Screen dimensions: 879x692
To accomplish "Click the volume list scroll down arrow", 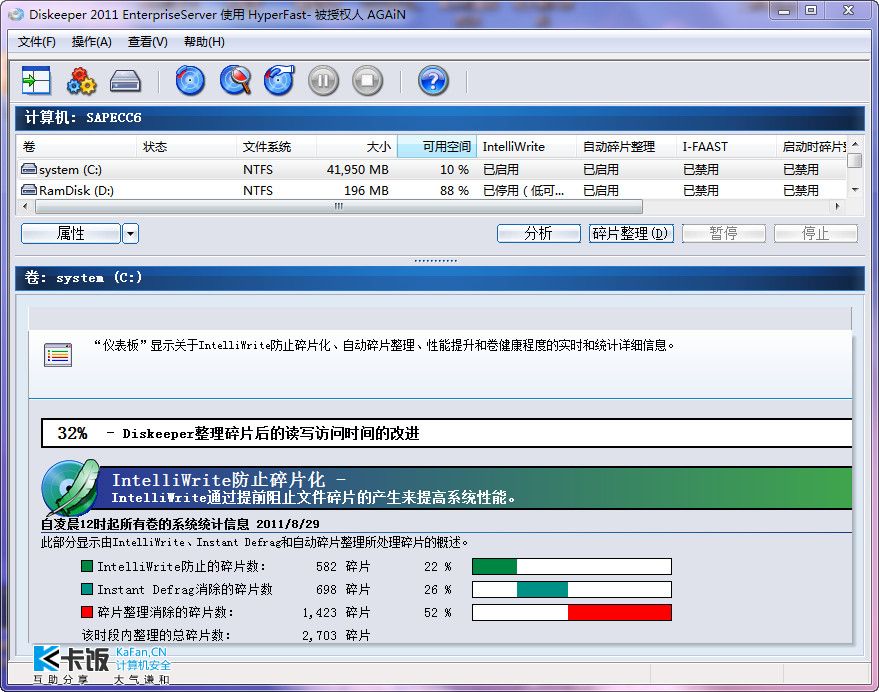I will pos(854,190).
